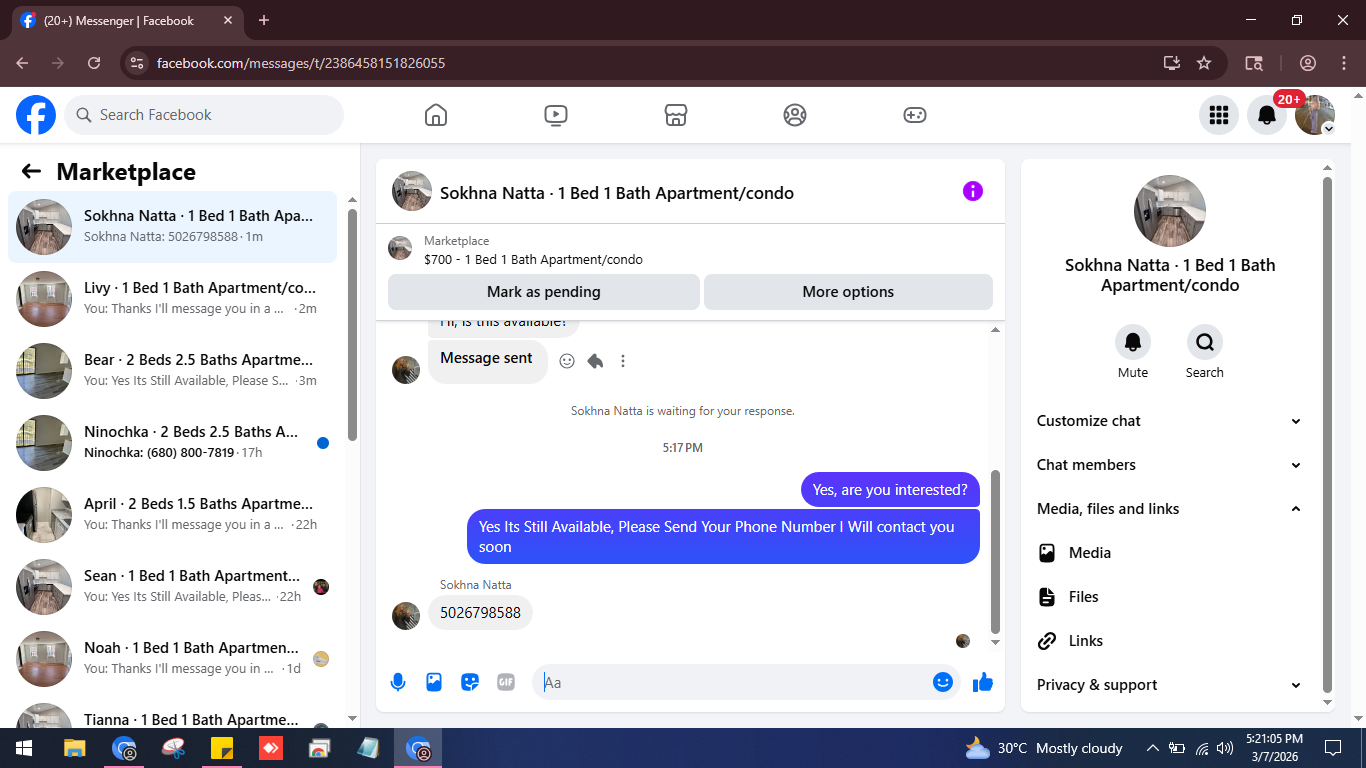Mute the Sokhna Natta conversation
The width and height of the screenshot is (1366, 768).
pos(1133,342)
